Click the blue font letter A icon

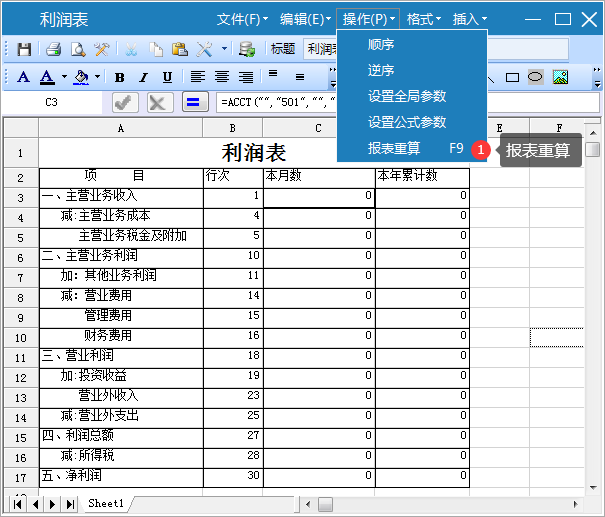[24, 77]
